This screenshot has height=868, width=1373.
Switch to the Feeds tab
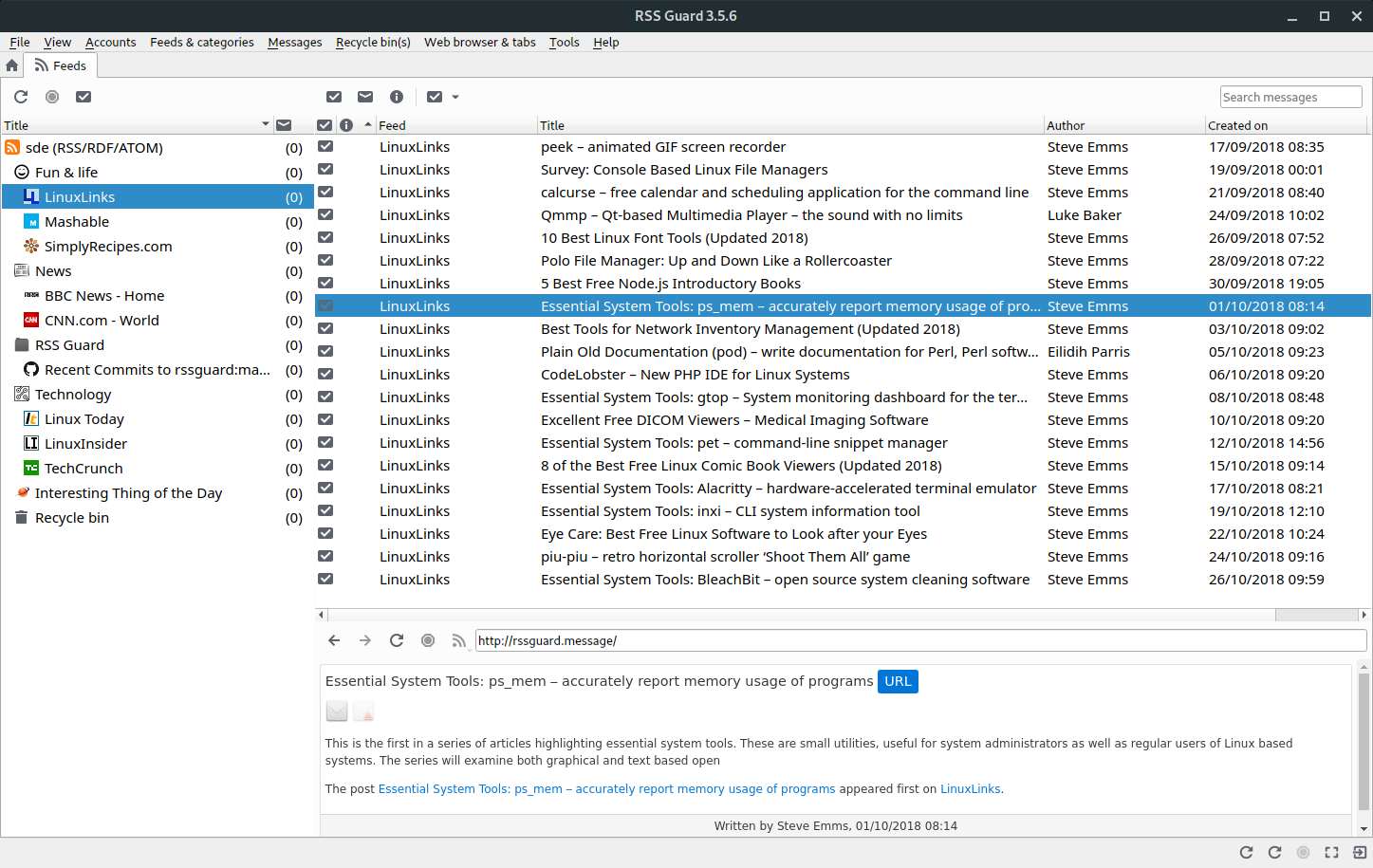pyautogui.click(x=60, y=65)
